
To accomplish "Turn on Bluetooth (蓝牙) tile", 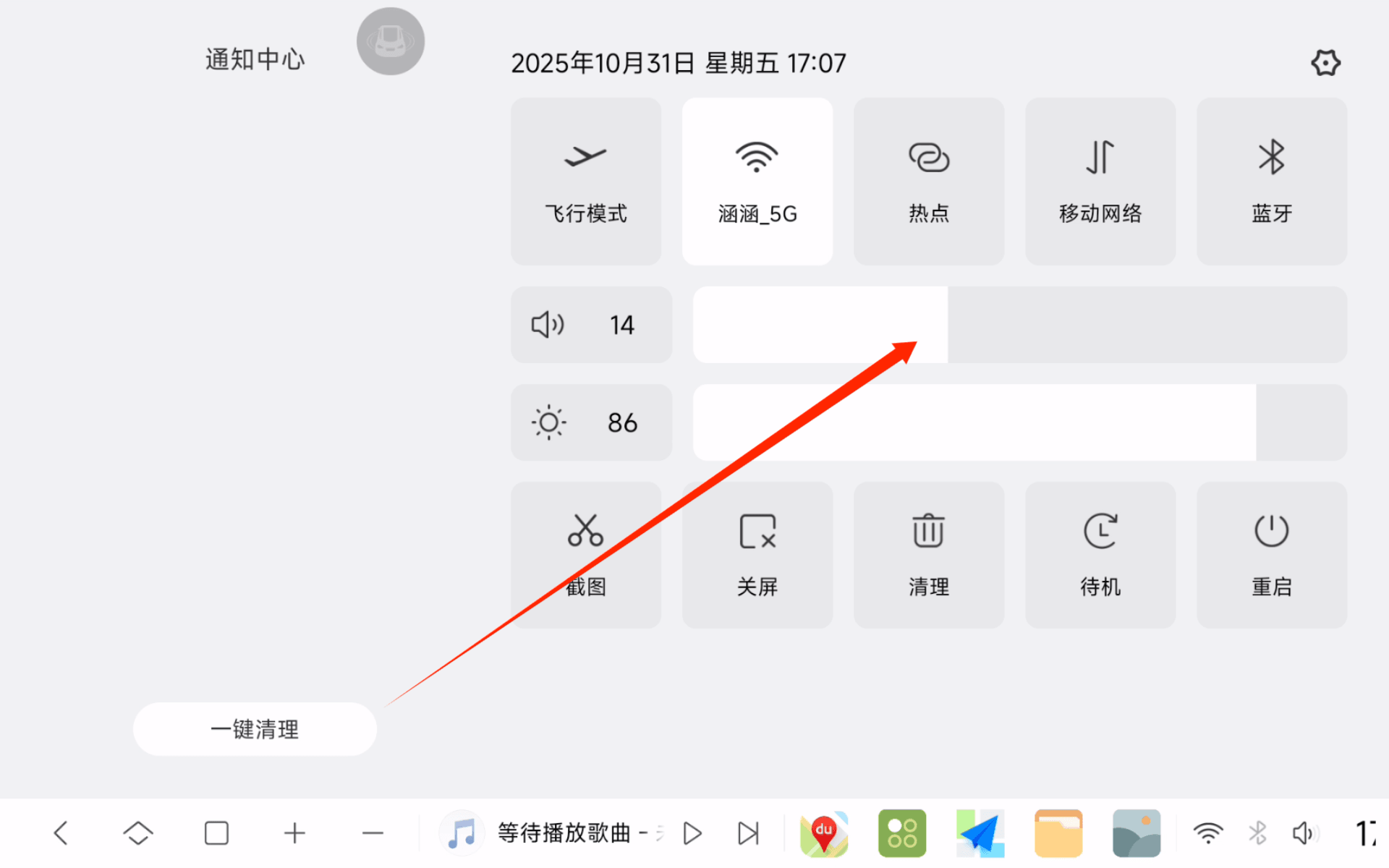I will (x=1271, y=181).
